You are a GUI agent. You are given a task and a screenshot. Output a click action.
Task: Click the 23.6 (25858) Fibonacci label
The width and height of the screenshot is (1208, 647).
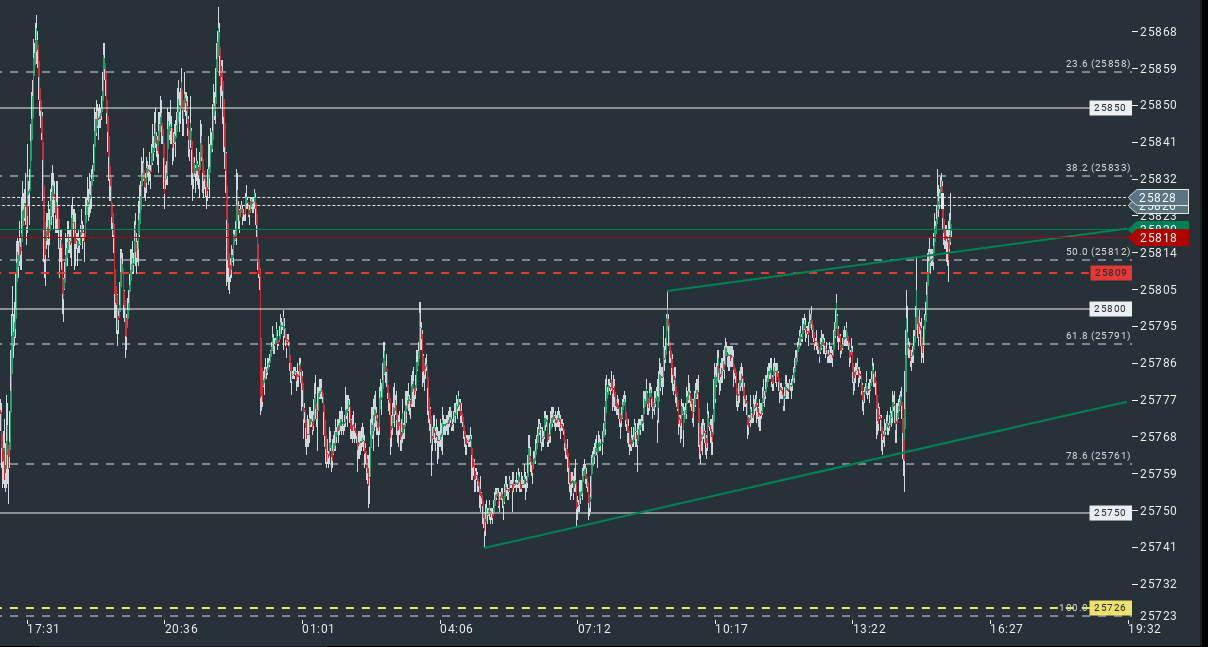(x=1098, y=64)
